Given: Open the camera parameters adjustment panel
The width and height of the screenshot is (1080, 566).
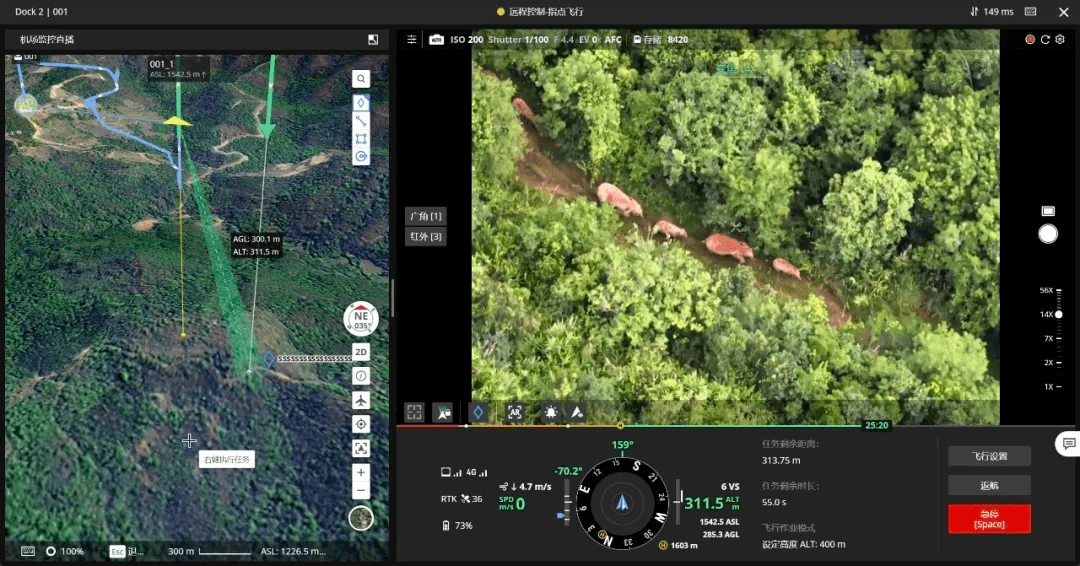Looking at the screenshot, I should pyautogui.click(x=412, y=40).
